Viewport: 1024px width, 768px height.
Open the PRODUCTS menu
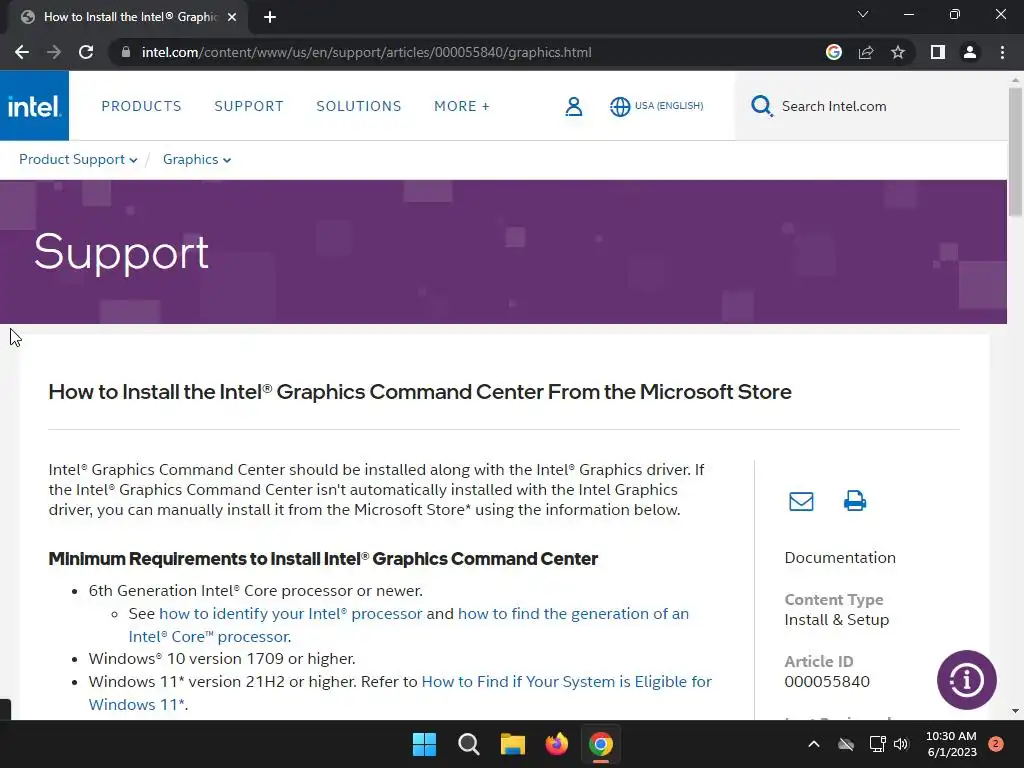141,106
